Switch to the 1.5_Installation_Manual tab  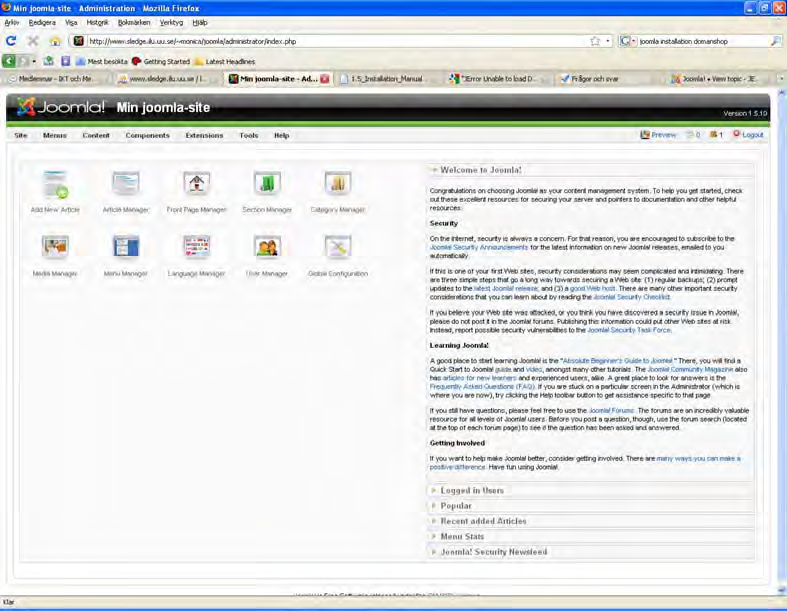386,79
